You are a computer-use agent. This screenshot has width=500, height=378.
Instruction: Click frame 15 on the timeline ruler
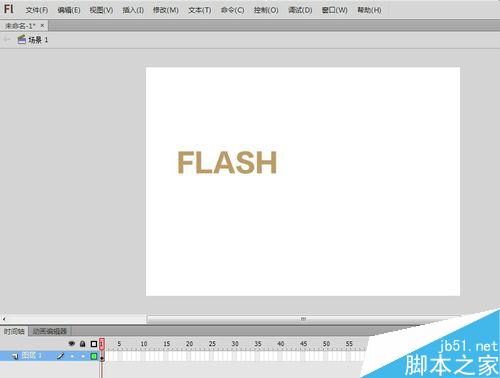(167, 344)
